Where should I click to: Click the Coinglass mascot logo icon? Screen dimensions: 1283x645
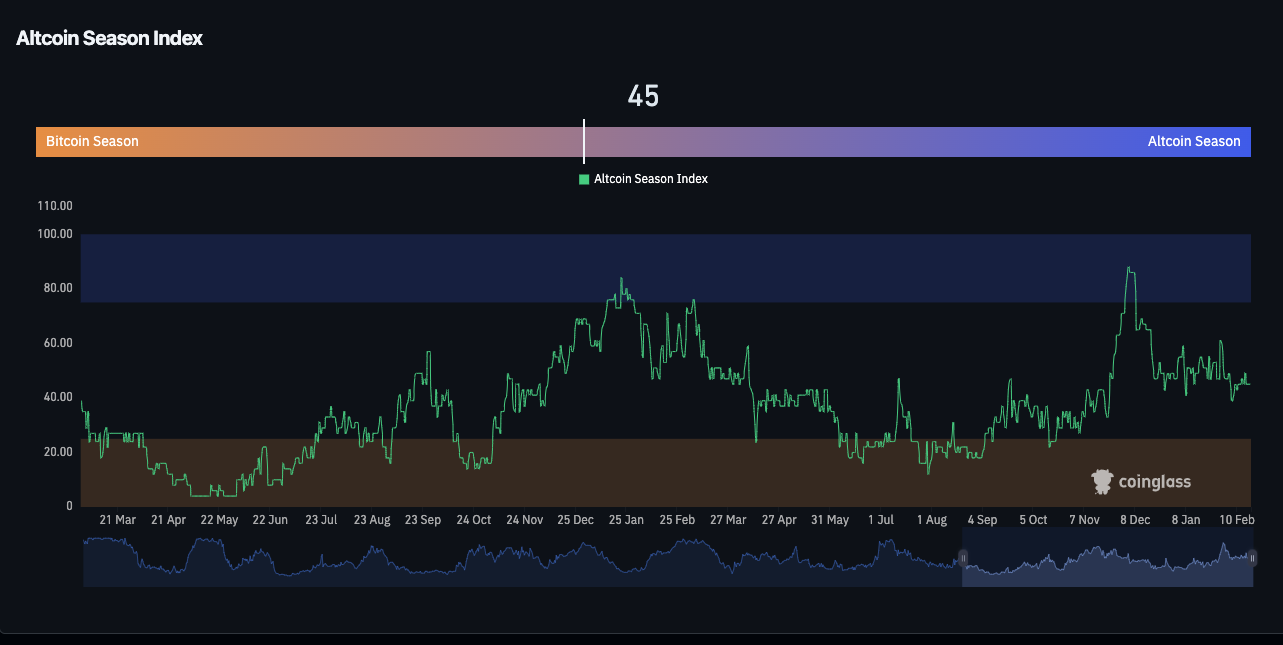1104,481
